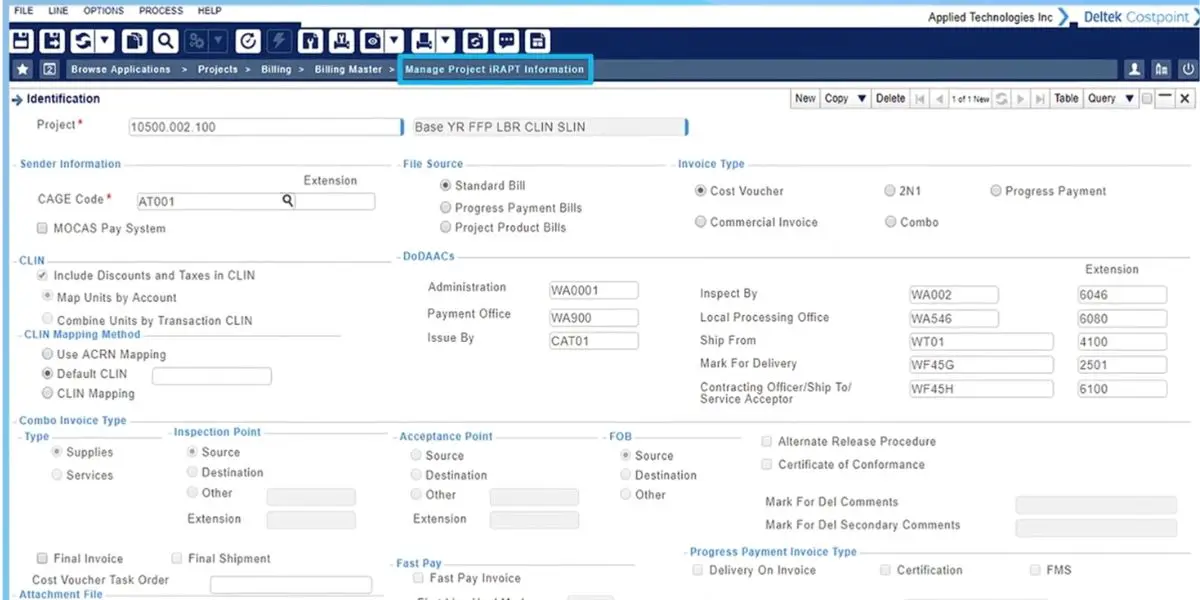The height and width of the screenshot is (600, 1200).
Task: Click the document refresh toolbar icon
Action: click(476, 41)
